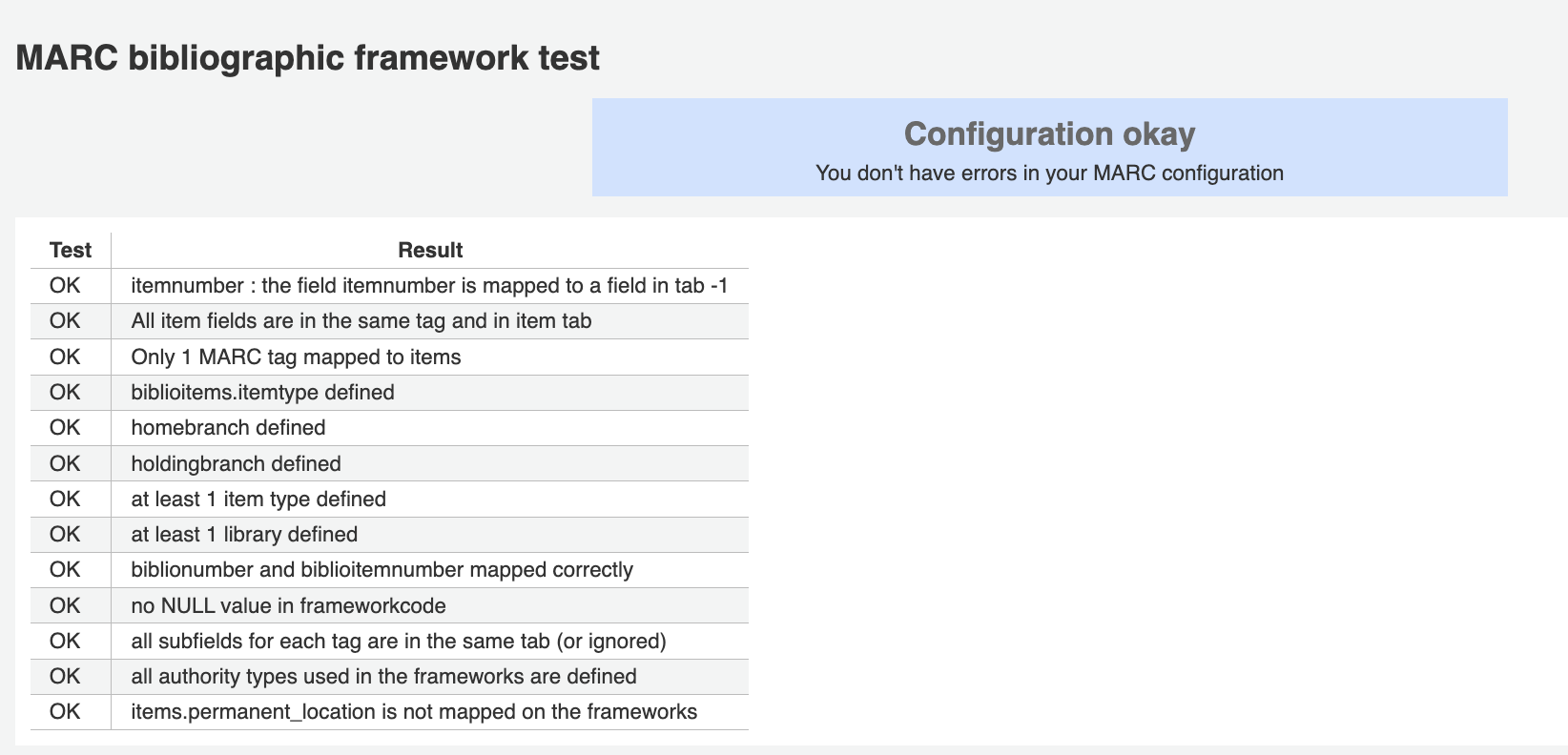Click 'biblionumber and biblioitemnumber mapped correctly' text
The width and height of the screenshot is (1568, 755).
tap(382, 570)
